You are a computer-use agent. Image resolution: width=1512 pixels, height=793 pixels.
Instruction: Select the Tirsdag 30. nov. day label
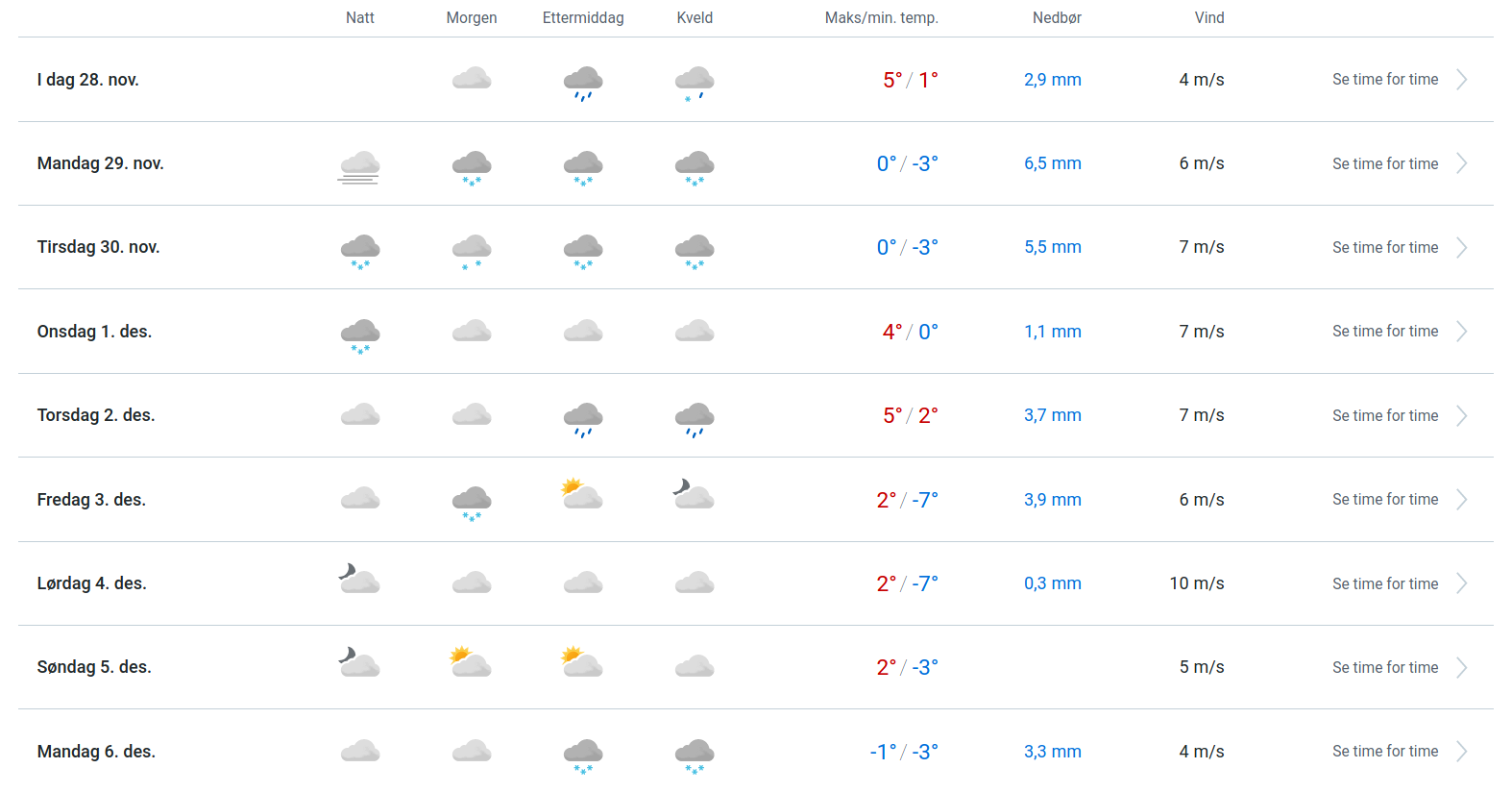point(99,247)
